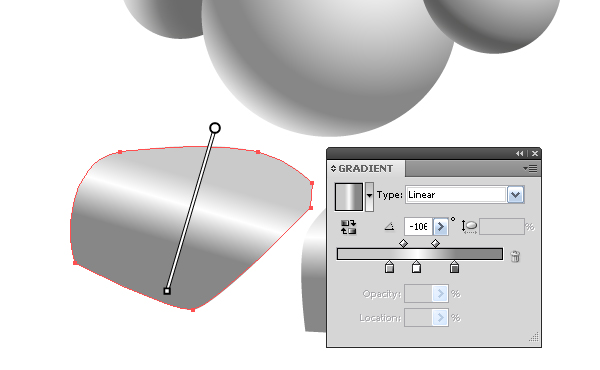Click the Gradient panel resize grip

pyautogui.click(x=534, y=337)
